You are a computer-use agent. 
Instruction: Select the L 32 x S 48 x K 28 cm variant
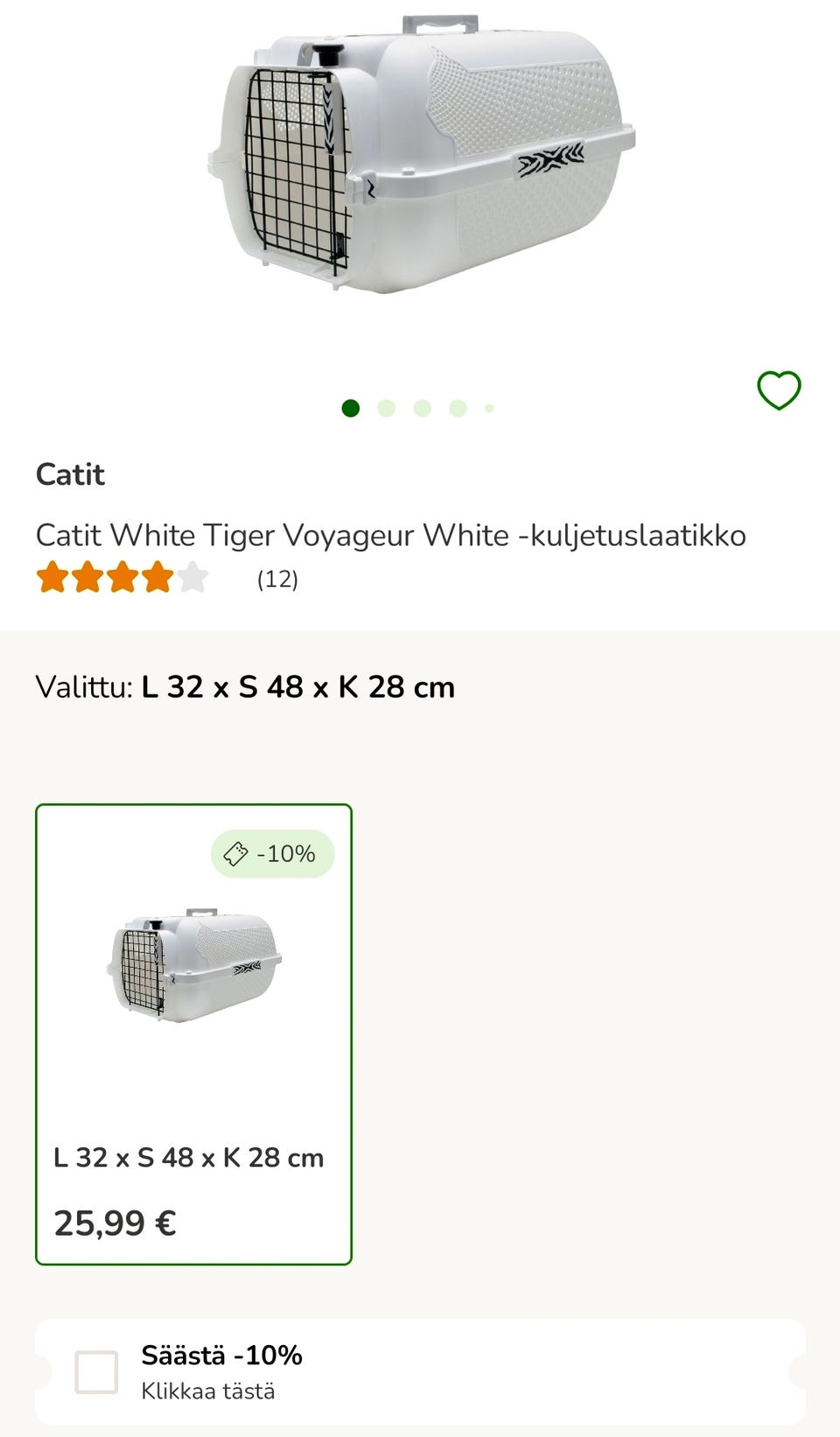192,1033
